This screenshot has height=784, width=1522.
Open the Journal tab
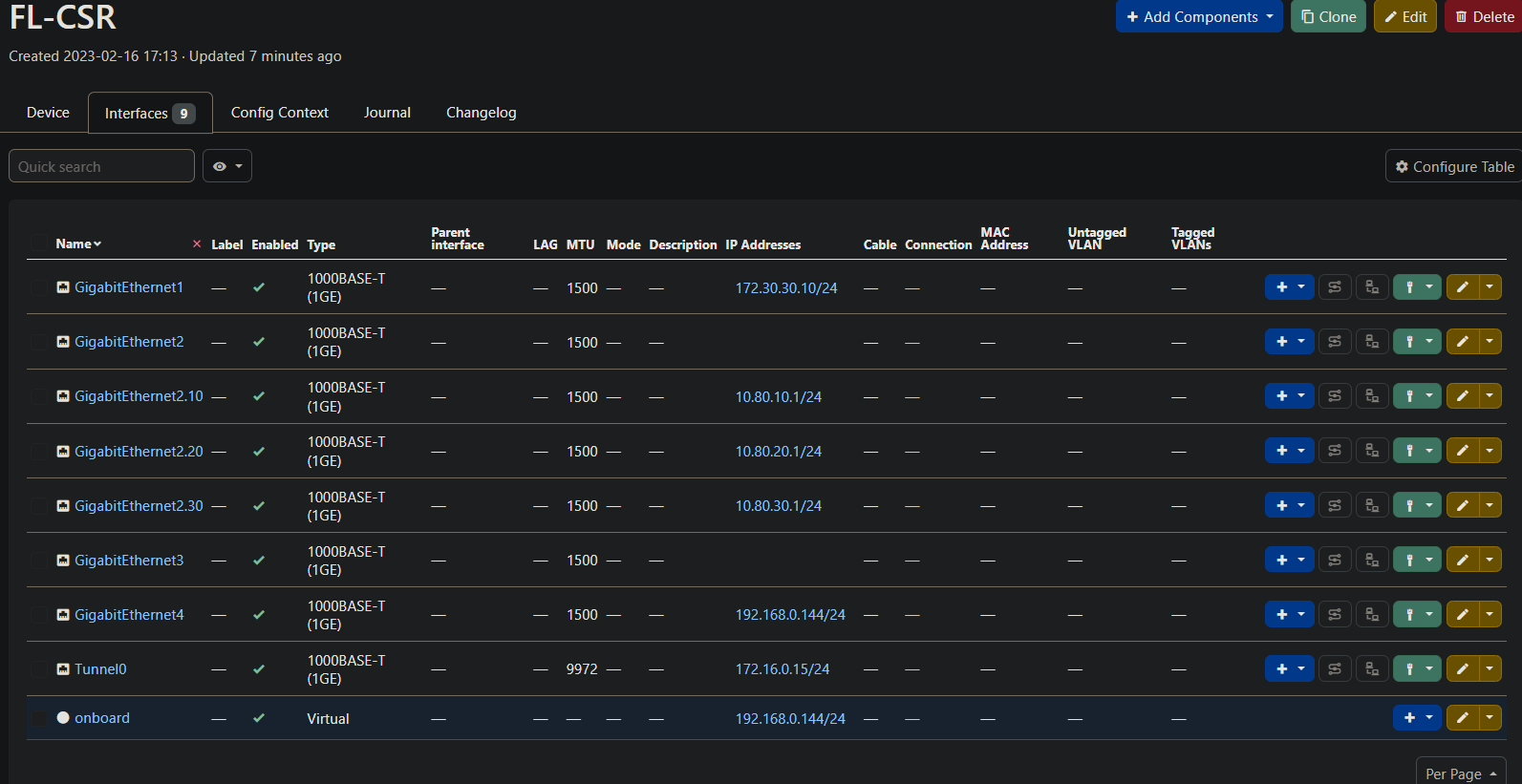[387, 113]
